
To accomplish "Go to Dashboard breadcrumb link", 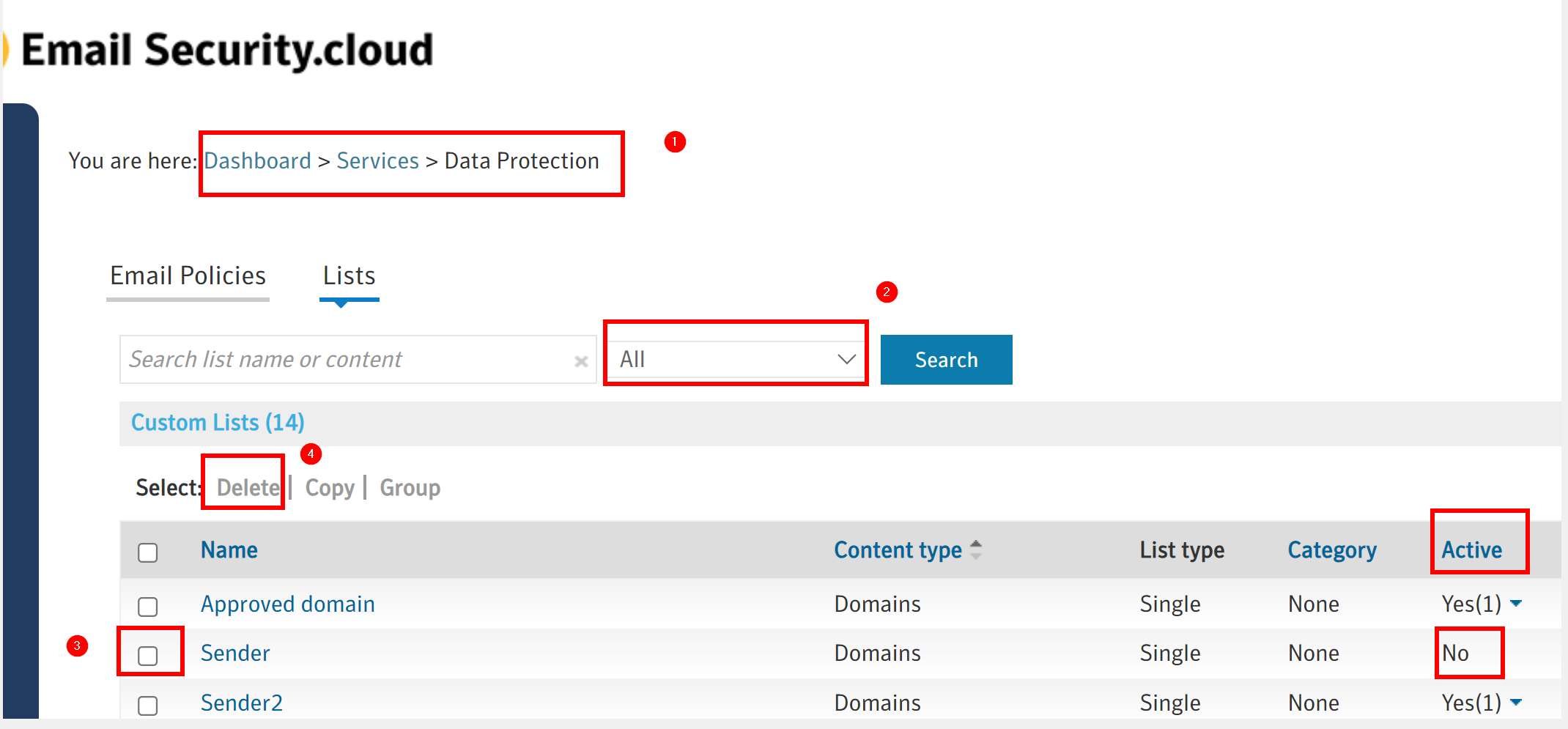I will coord(257,161).
